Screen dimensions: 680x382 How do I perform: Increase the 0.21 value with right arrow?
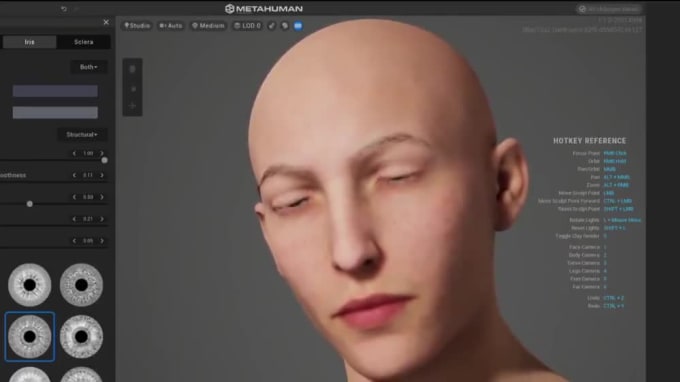102,219
